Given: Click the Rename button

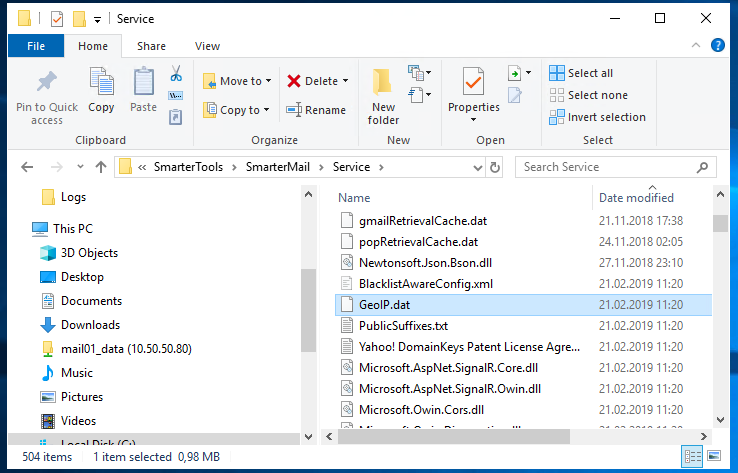Looking at the screenshot, I should click(x=316, y=110).
